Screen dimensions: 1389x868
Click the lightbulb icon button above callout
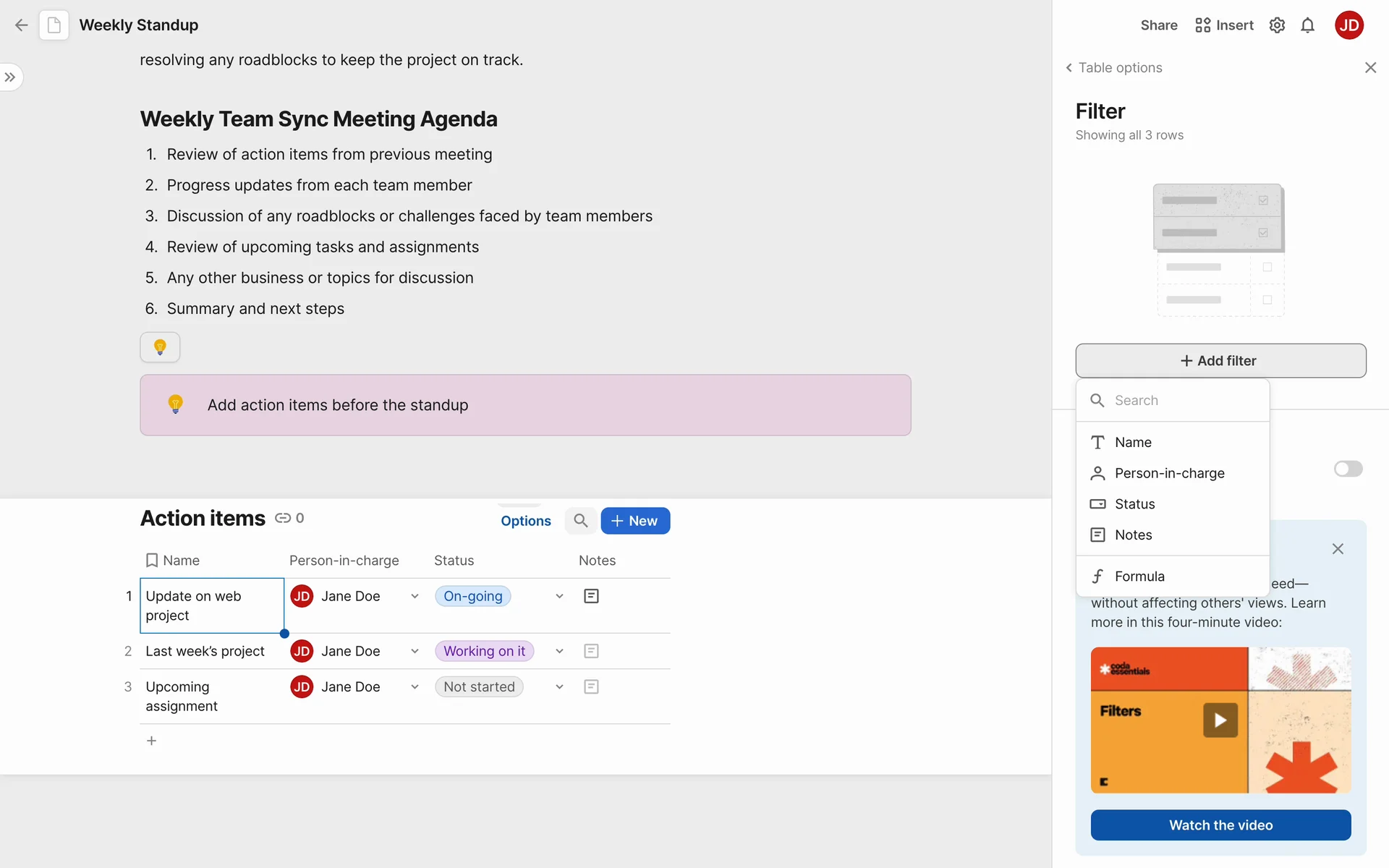[160, 347]
